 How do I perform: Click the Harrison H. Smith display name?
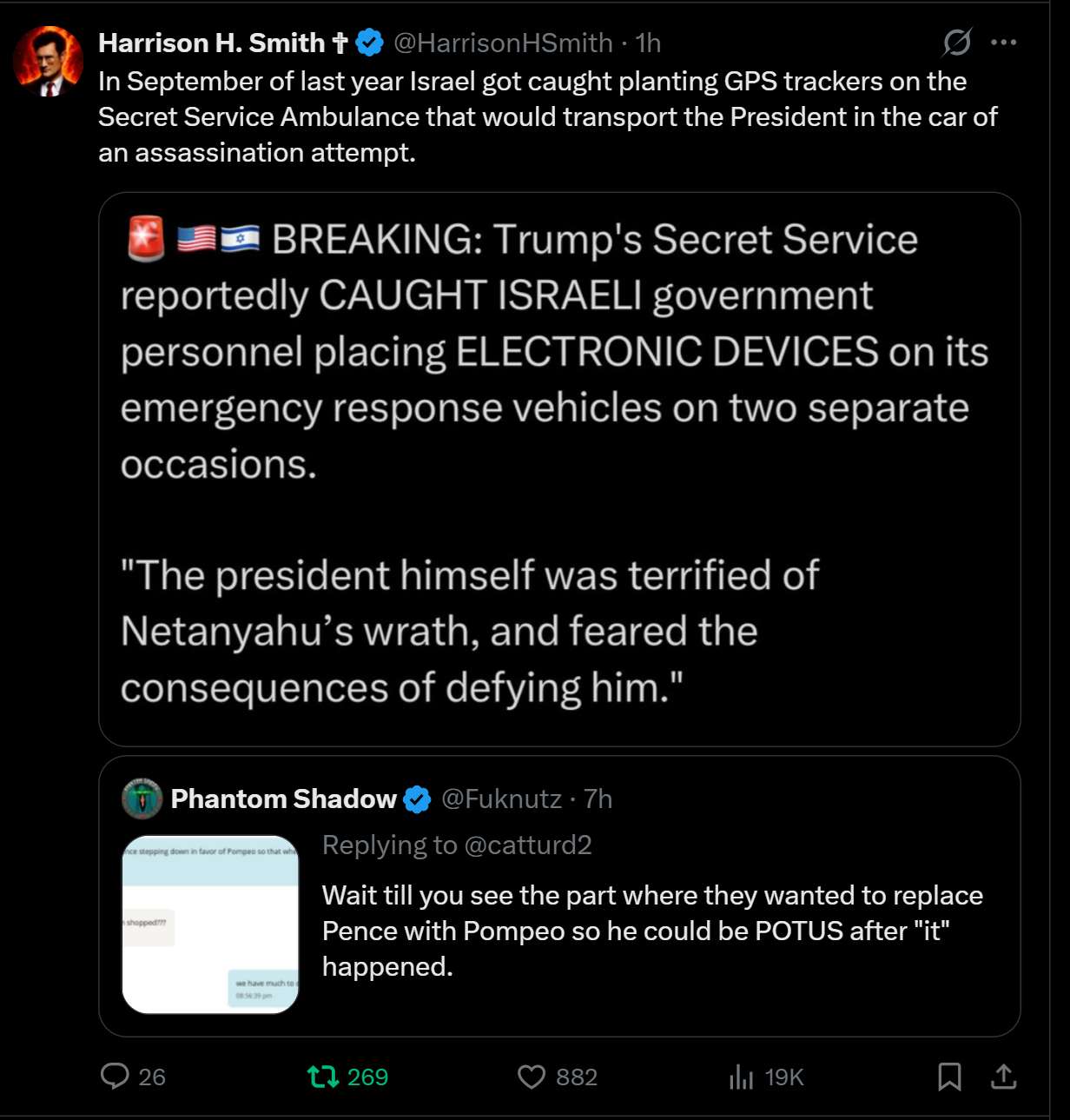click(x=211, y=43)
